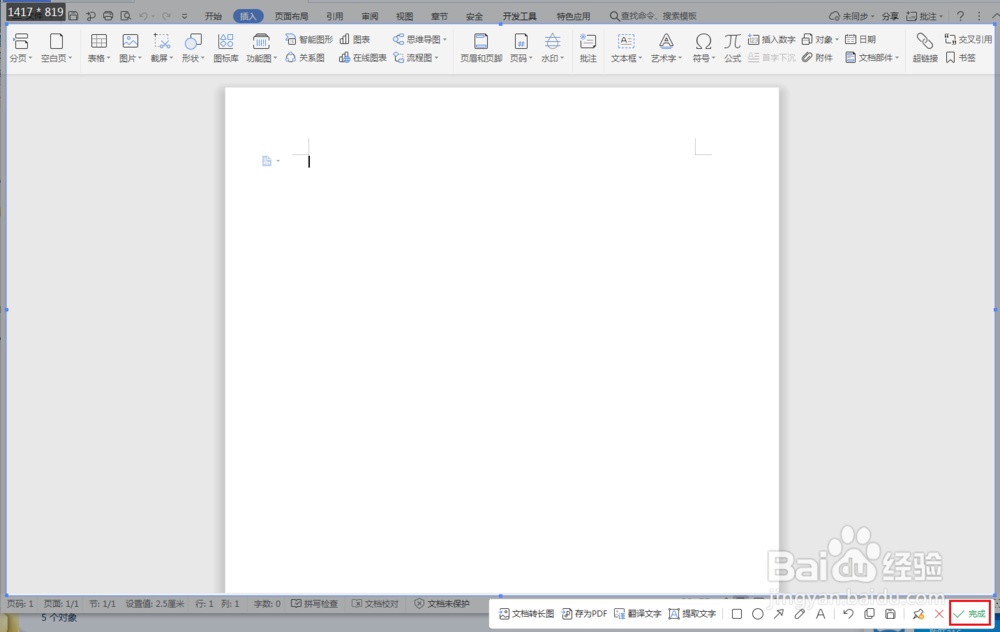Open the 截屏 (Screenshot) tool

click(x=161, y=48)
